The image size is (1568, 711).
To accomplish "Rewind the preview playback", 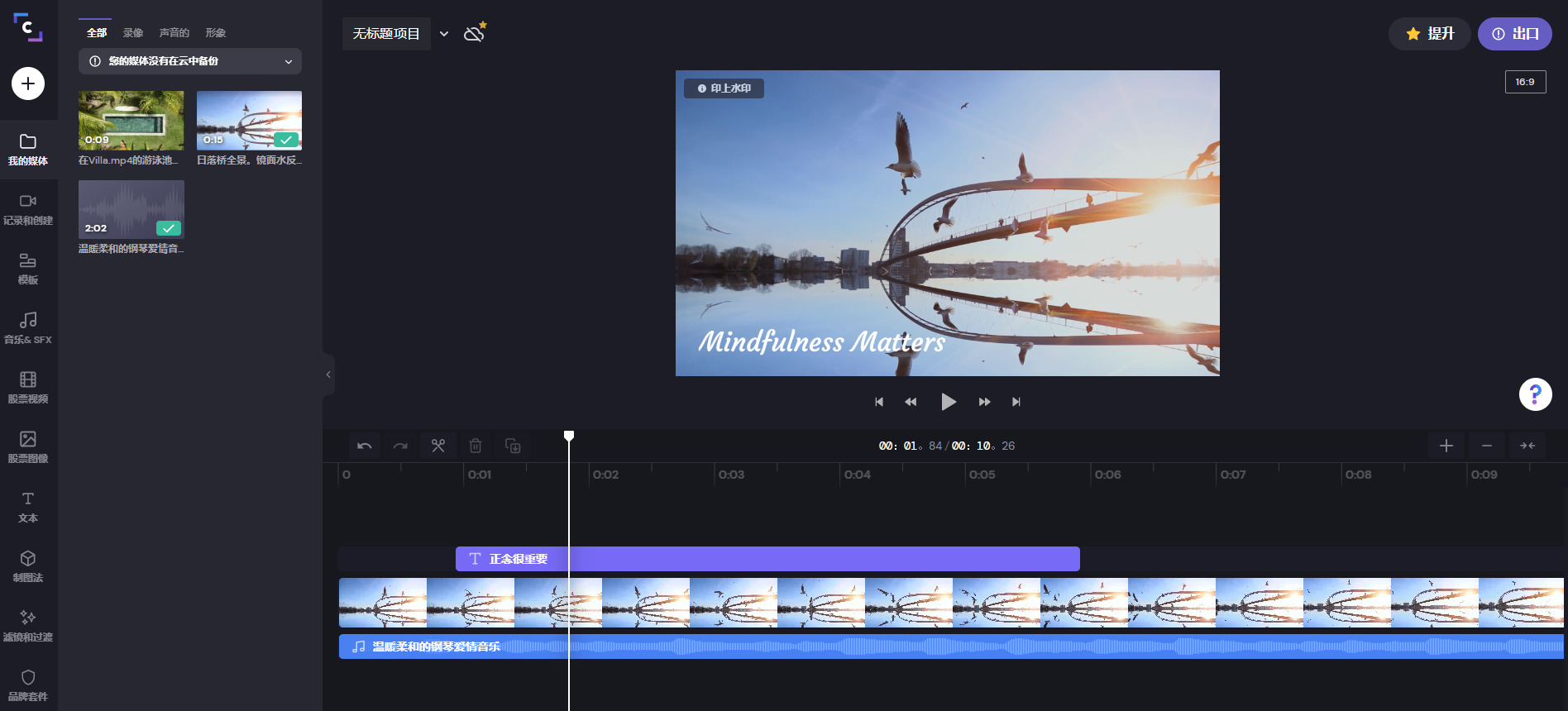I will pos(911,402).
